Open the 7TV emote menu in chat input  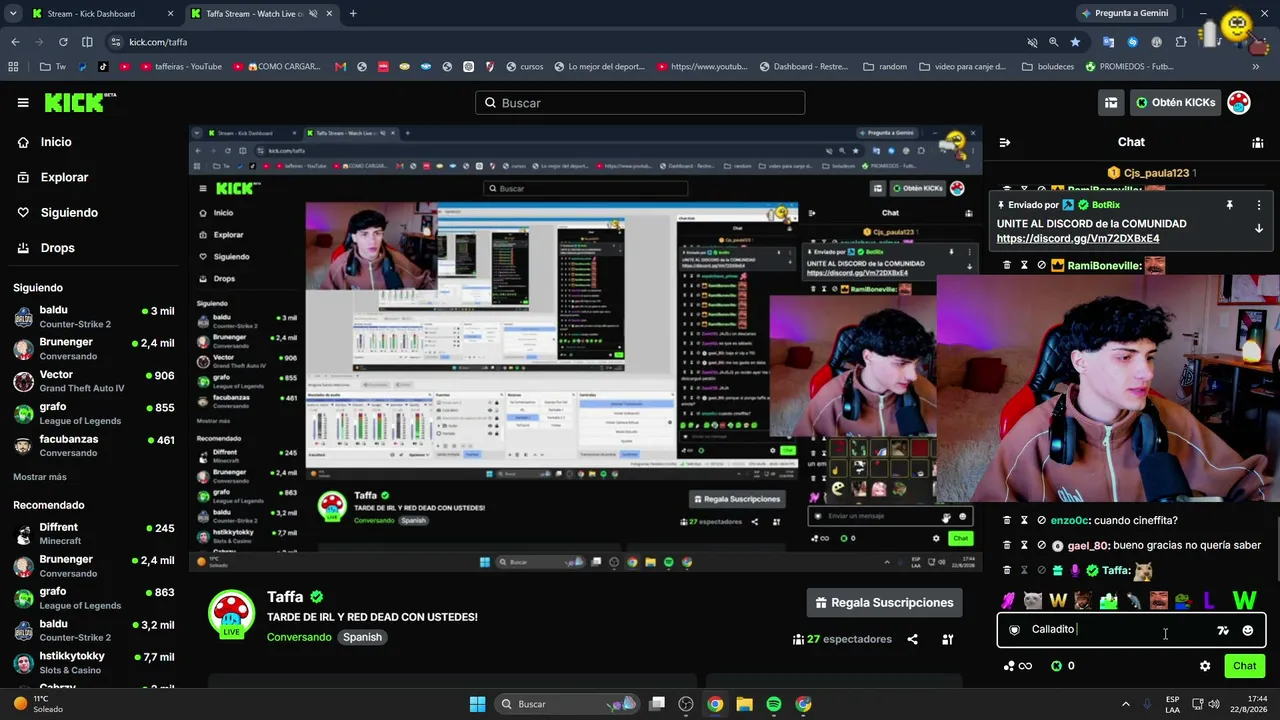point(1223,630)
